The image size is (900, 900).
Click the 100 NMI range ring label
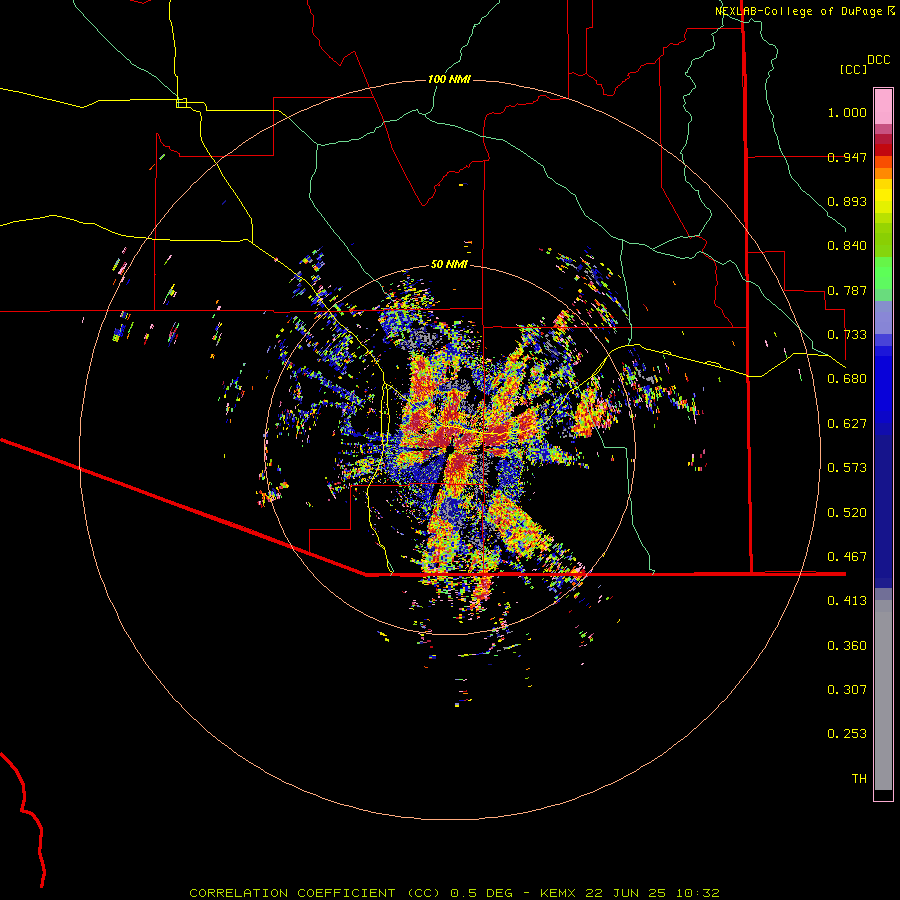click(449, 79)
